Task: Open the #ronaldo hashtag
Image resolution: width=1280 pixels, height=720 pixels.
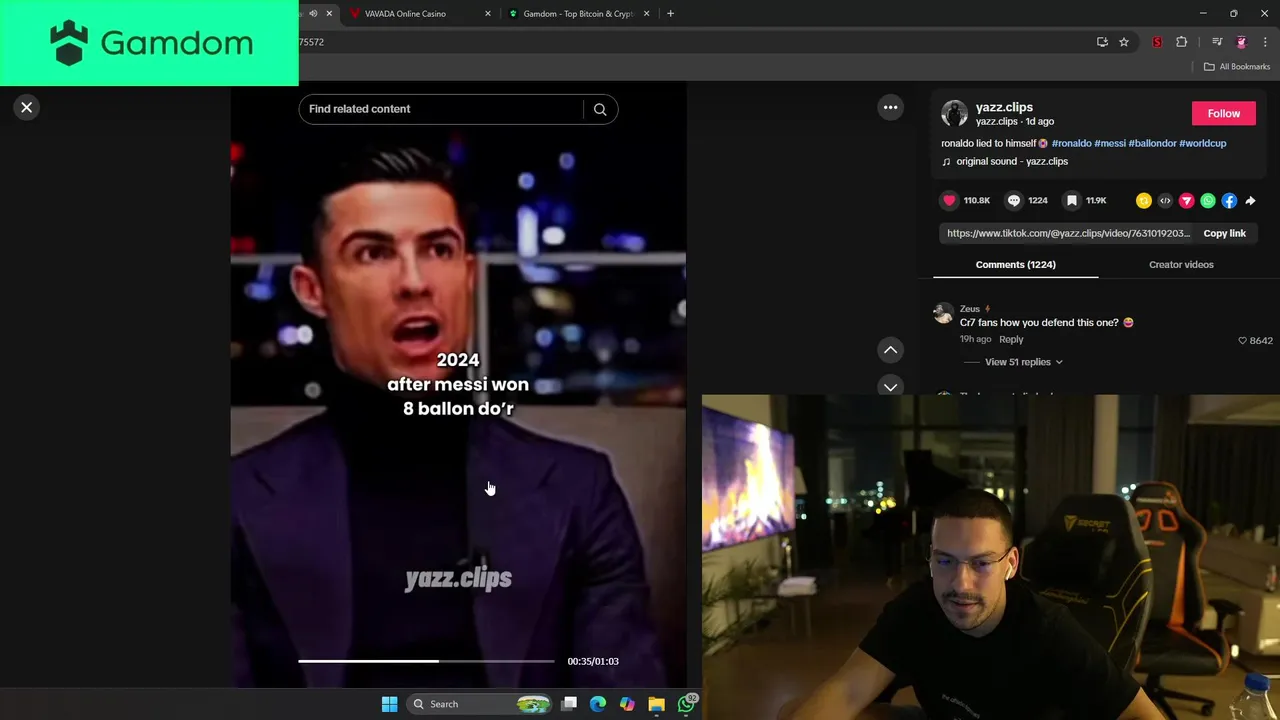Action: [1071, 143]
